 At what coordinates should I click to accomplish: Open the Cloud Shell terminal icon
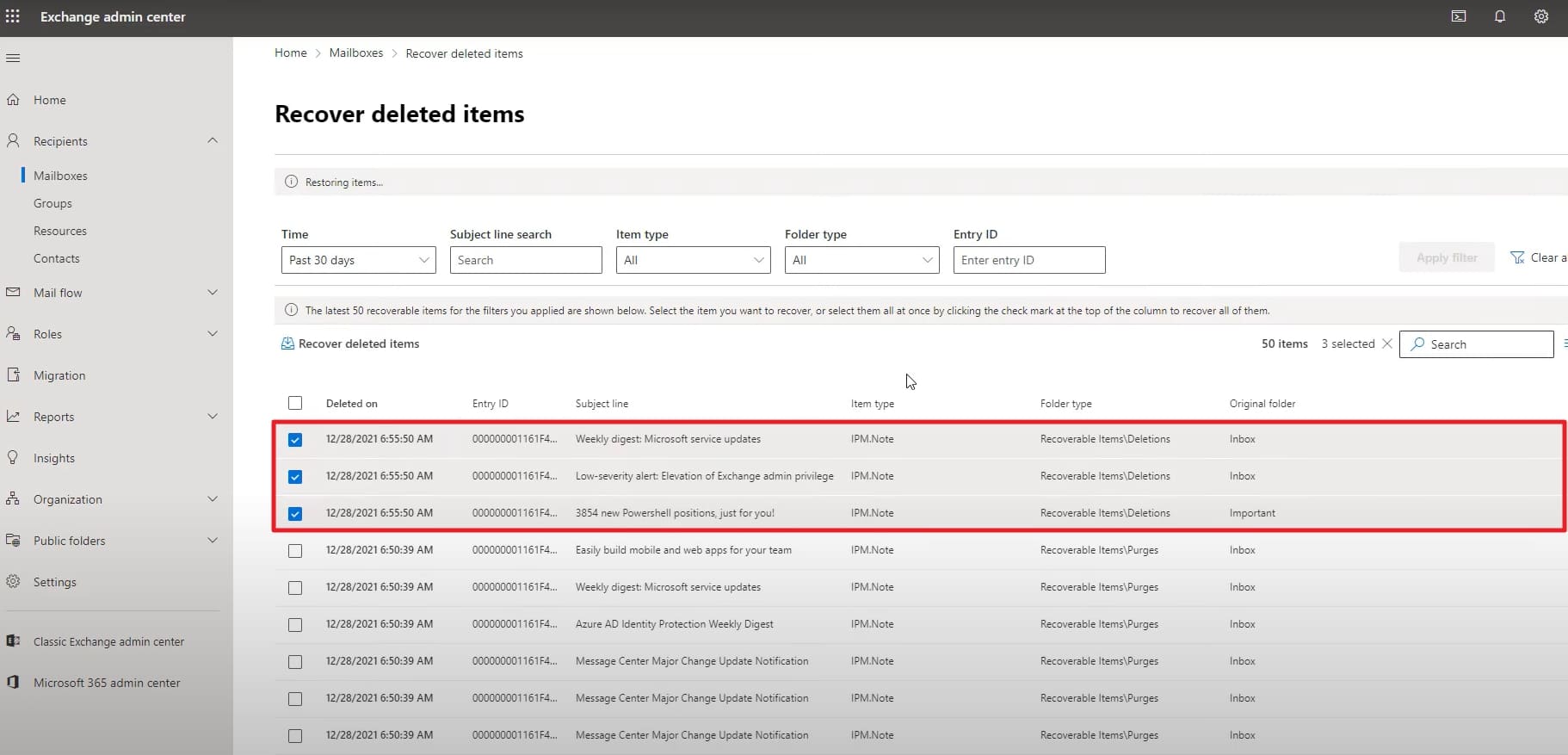[1458, 16]
